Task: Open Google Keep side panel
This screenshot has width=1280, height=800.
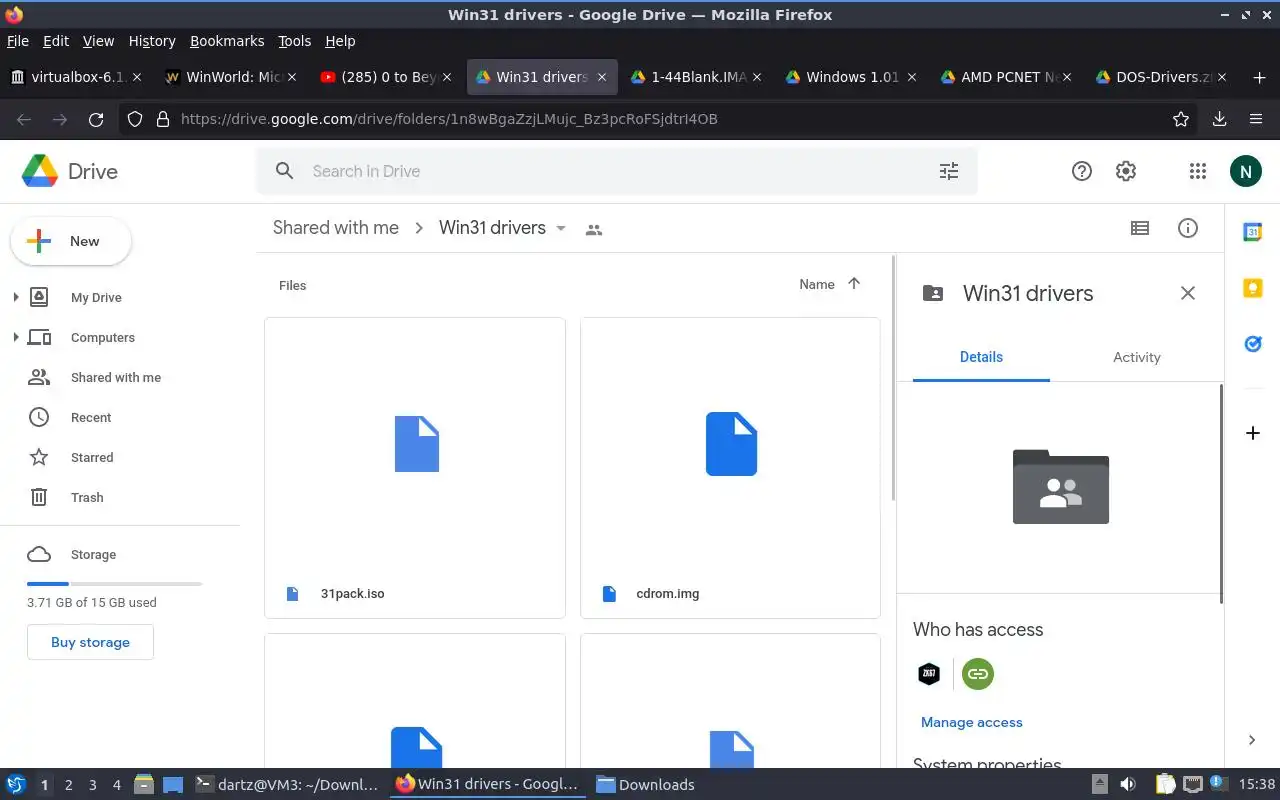Action: [1252, 288]
